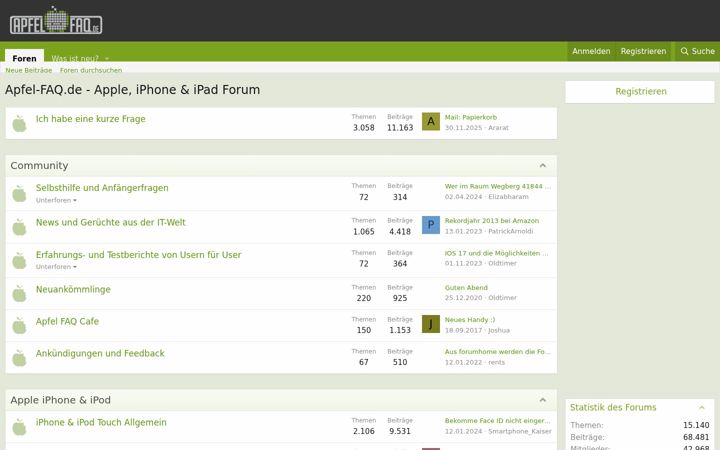The height and width of the screenshot is (450, 720).
Task: Click apple icon beside Erfahrungs- und Testberichte
Action: coord(19,260)
